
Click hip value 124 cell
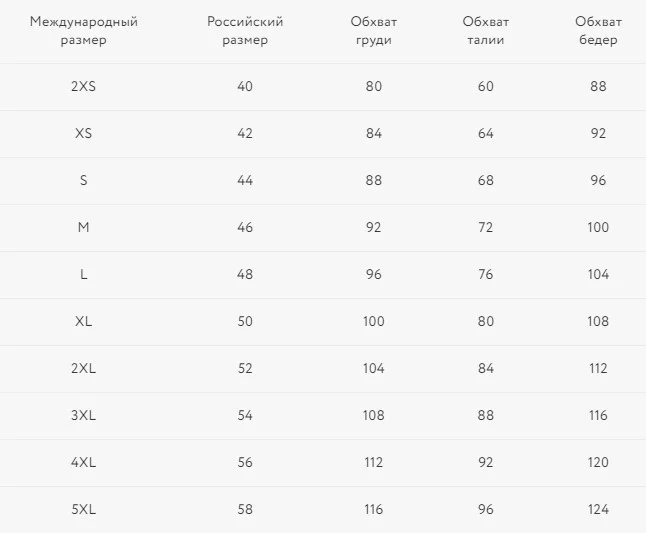(598, 510)
